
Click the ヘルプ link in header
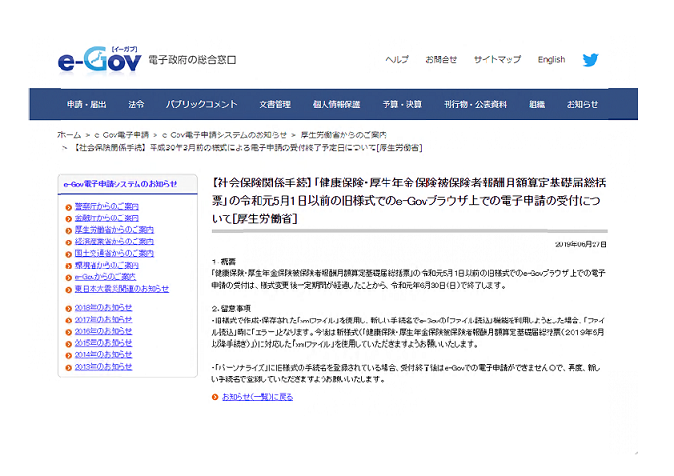pos(397,60)
